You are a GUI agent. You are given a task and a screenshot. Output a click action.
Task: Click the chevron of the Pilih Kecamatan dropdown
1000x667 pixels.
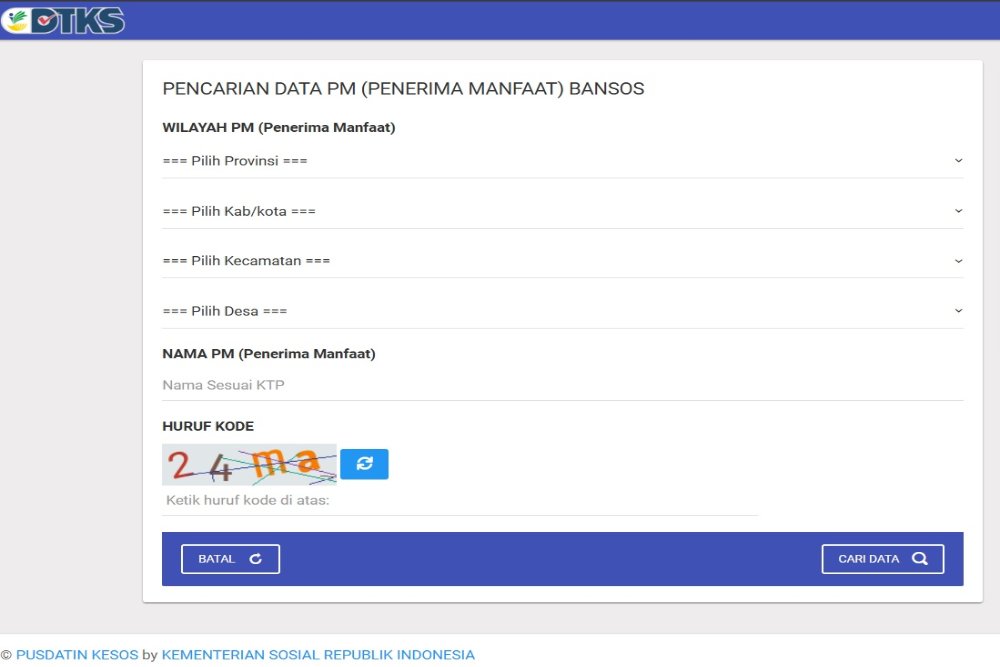[x=958, y=260]
